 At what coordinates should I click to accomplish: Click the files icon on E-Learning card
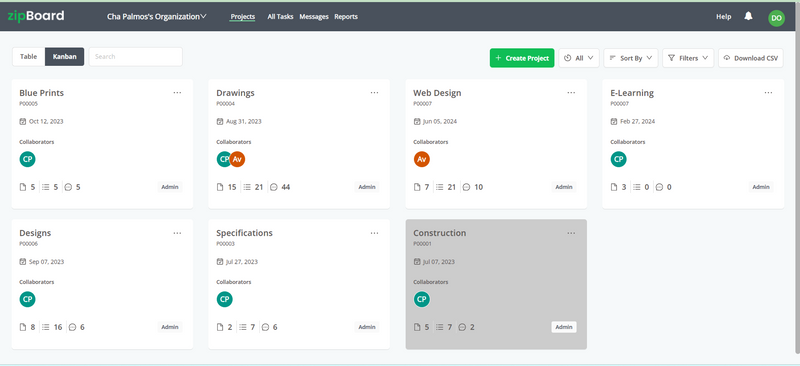point(614,187)
